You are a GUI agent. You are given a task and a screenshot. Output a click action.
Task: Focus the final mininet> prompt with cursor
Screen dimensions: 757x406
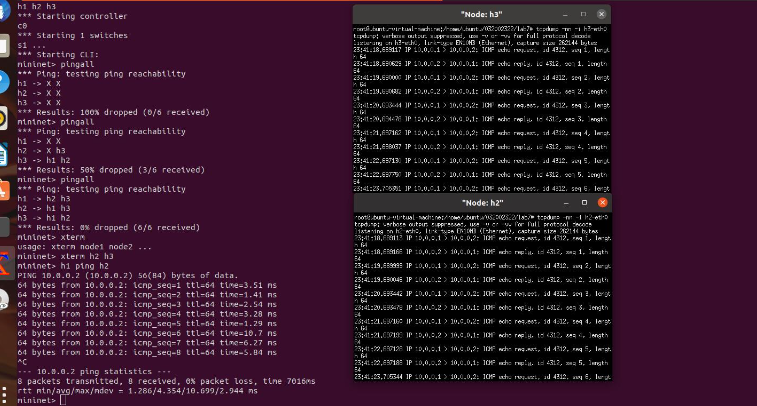[x=42, y=400]
